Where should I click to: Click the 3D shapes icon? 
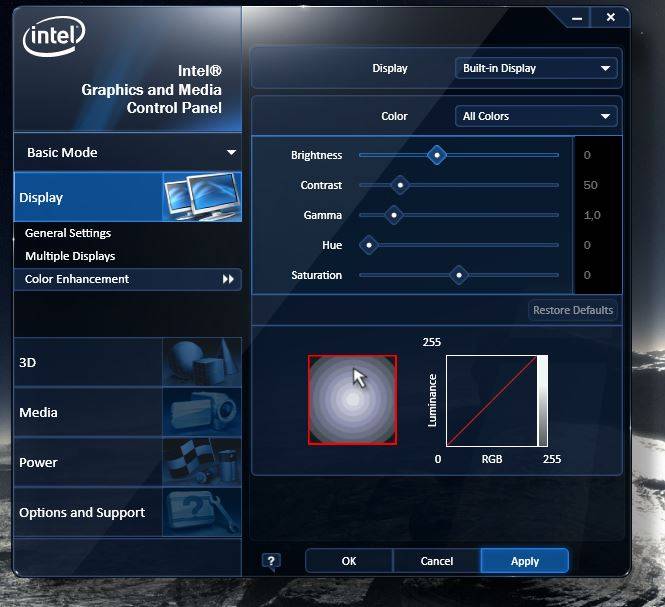[202, 362]
